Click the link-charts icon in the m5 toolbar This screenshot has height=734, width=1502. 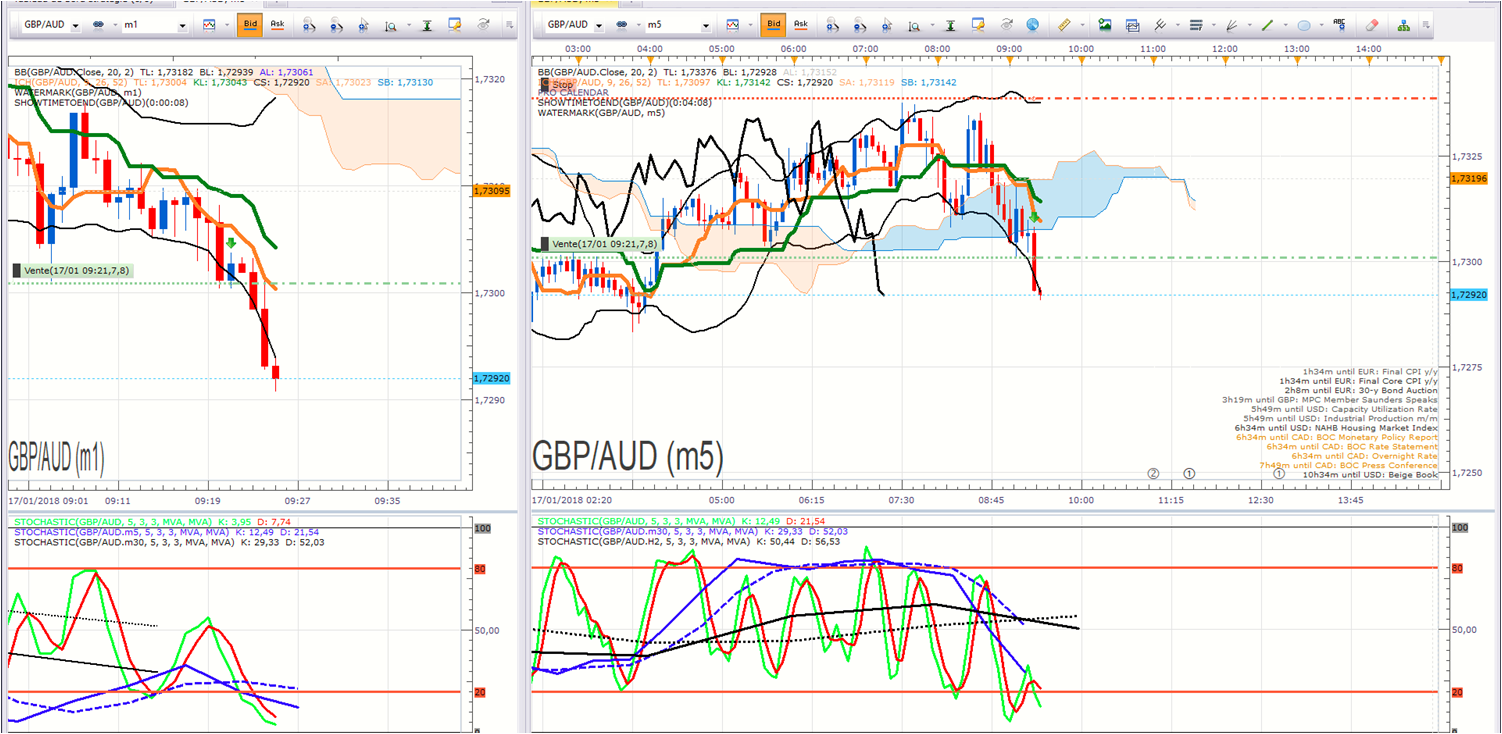click(x=622, y=25)
